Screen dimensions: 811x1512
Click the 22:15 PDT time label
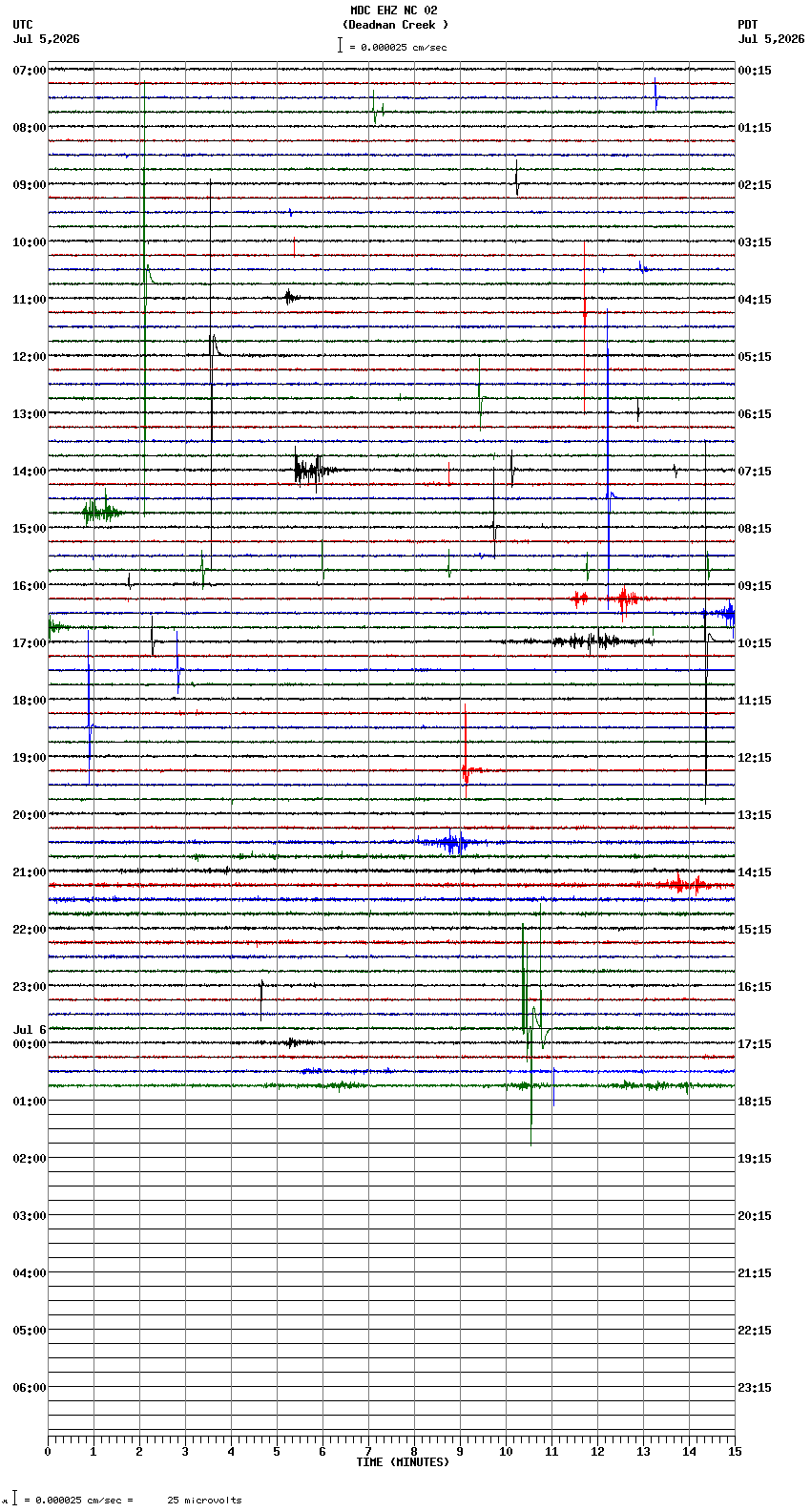[x=755, y=1331]
